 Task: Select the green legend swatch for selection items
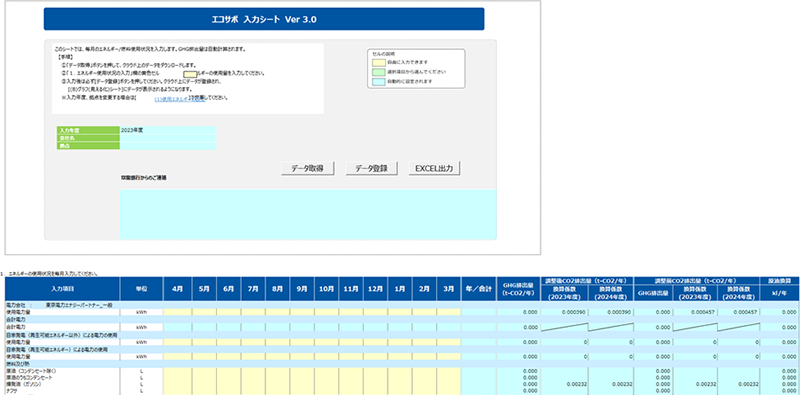point(378,72)
